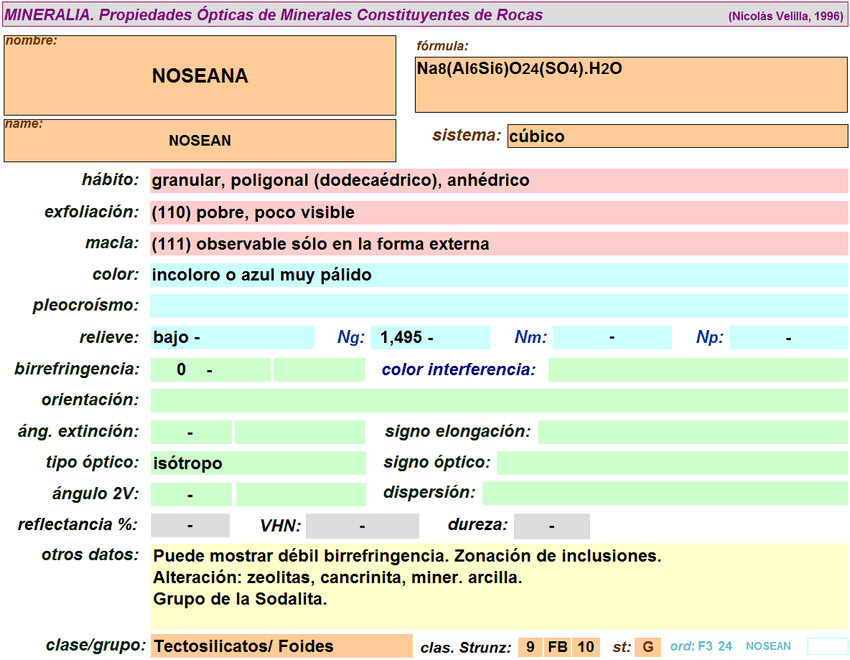
Task: Click the empty signo elongación field
Action: [x=692, y=432]
